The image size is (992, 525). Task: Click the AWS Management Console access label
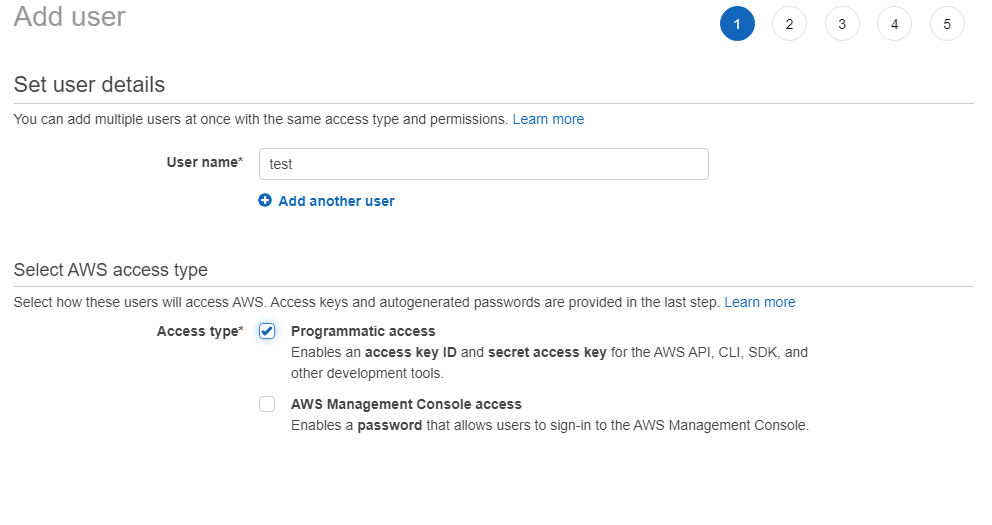[x=406, y=404]
